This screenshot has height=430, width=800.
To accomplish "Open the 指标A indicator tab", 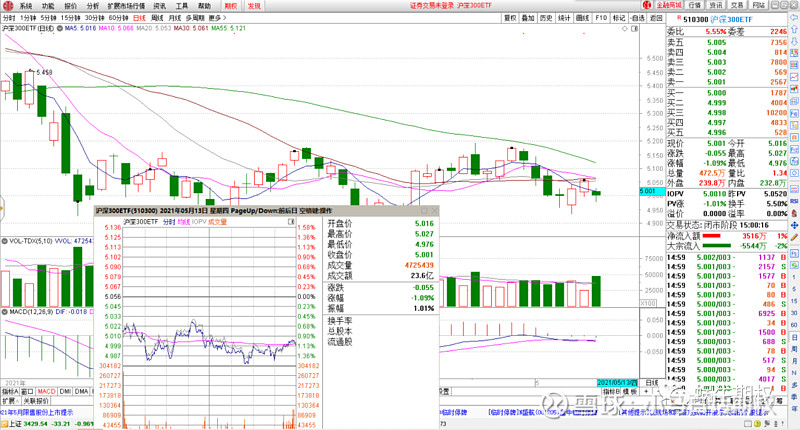I will [x=10, y=391].
